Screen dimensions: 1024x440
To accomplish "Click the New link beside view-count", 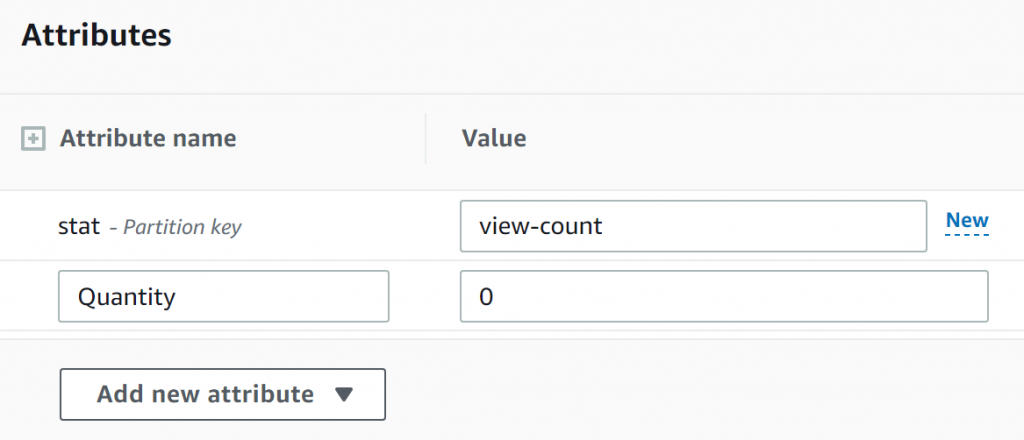I will (x=966, y=220).
